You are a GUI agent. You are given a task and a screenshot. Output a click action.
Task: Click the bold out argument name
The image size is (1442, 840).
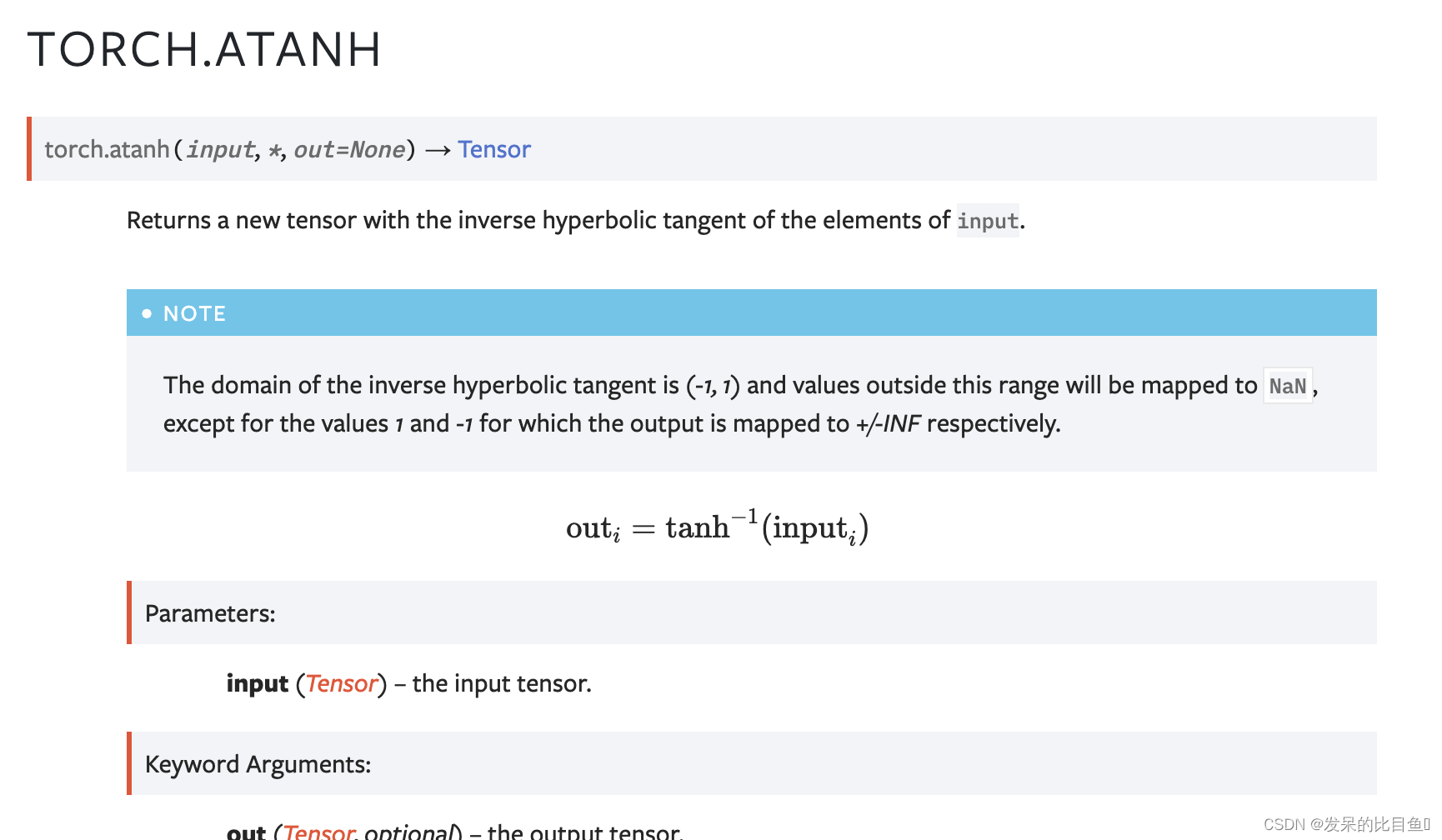pos(247,832)
